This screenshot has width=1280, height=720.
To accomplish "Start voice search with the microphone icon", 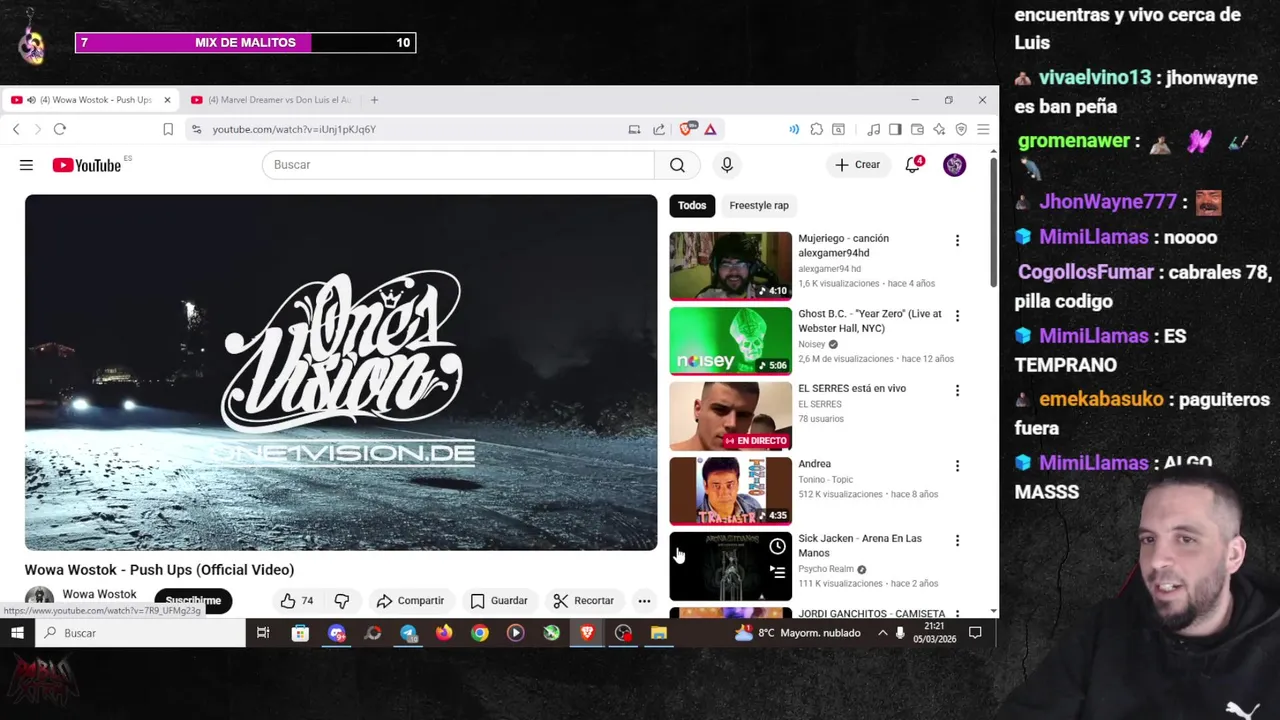I will click(x=727, y=165).
